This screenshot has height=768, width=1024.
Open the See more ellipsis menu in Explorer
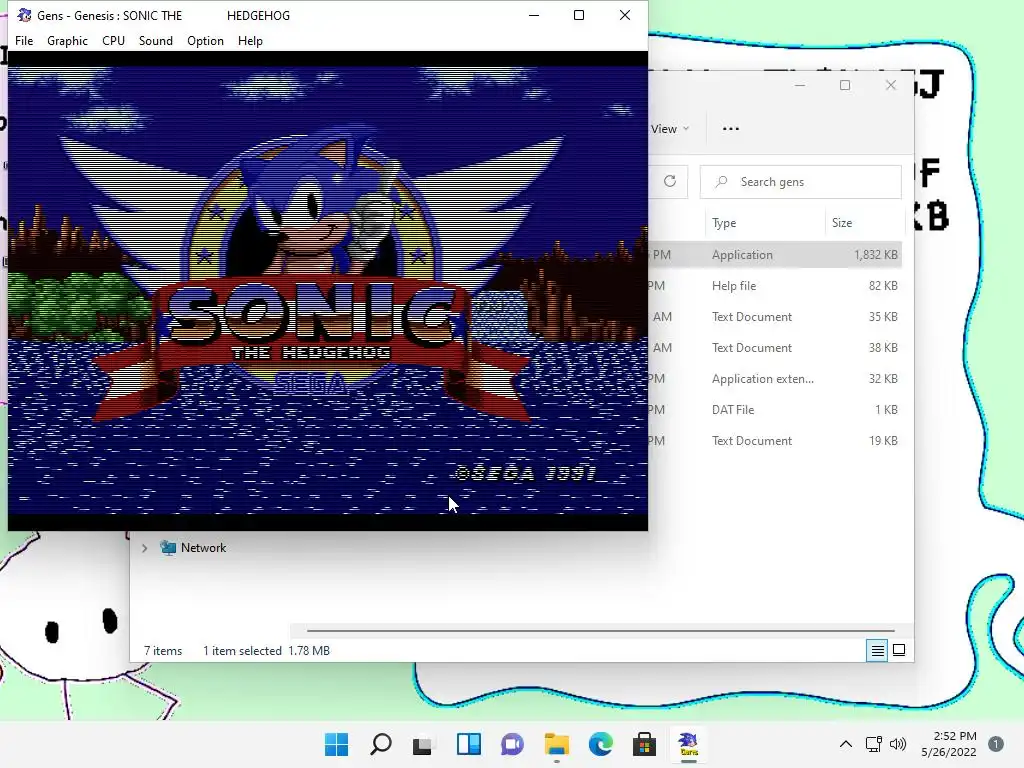(x=731, y=129)
